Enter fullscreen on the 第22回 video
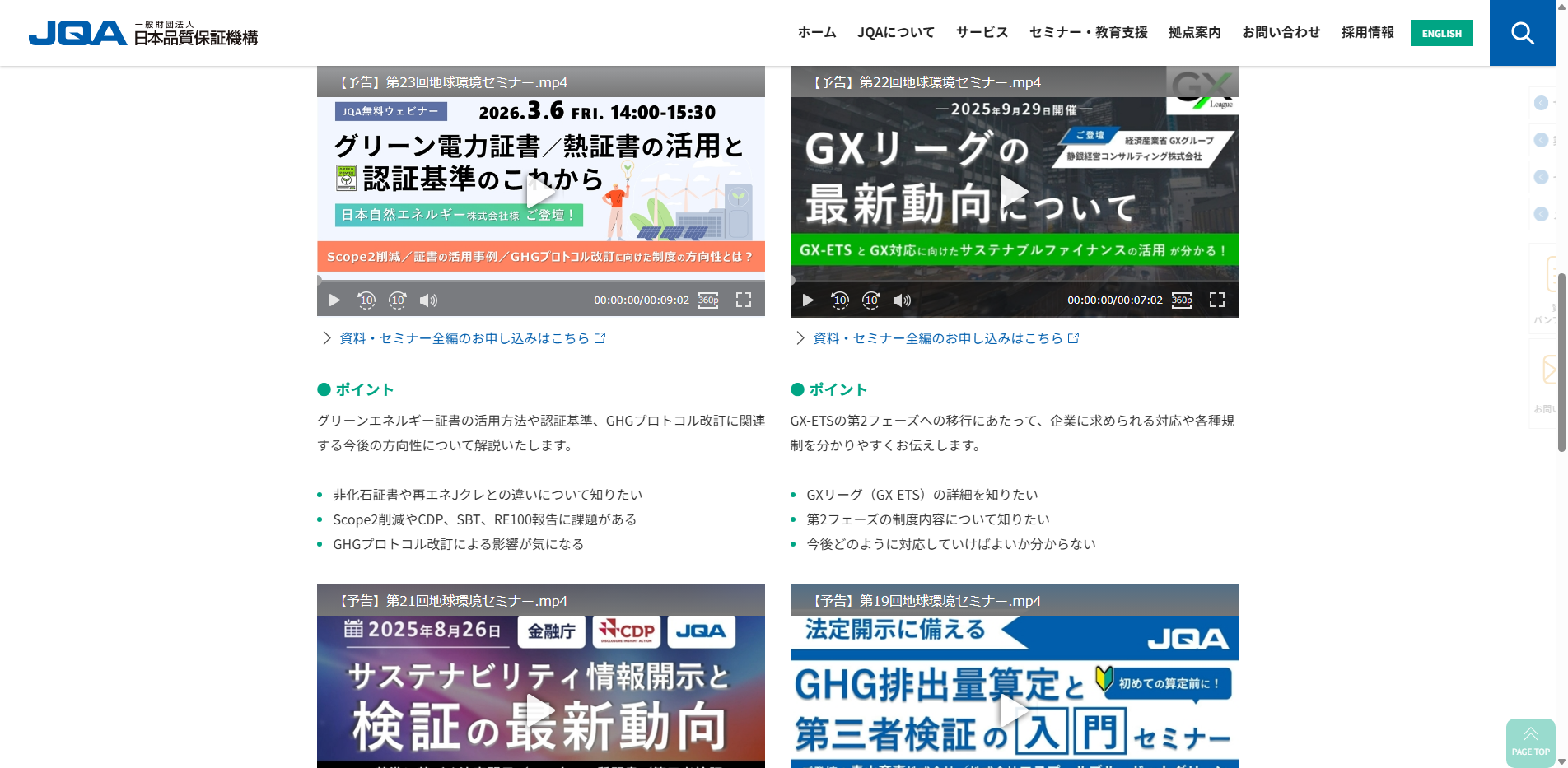1568x768 pixels. tap(1216, 300)
